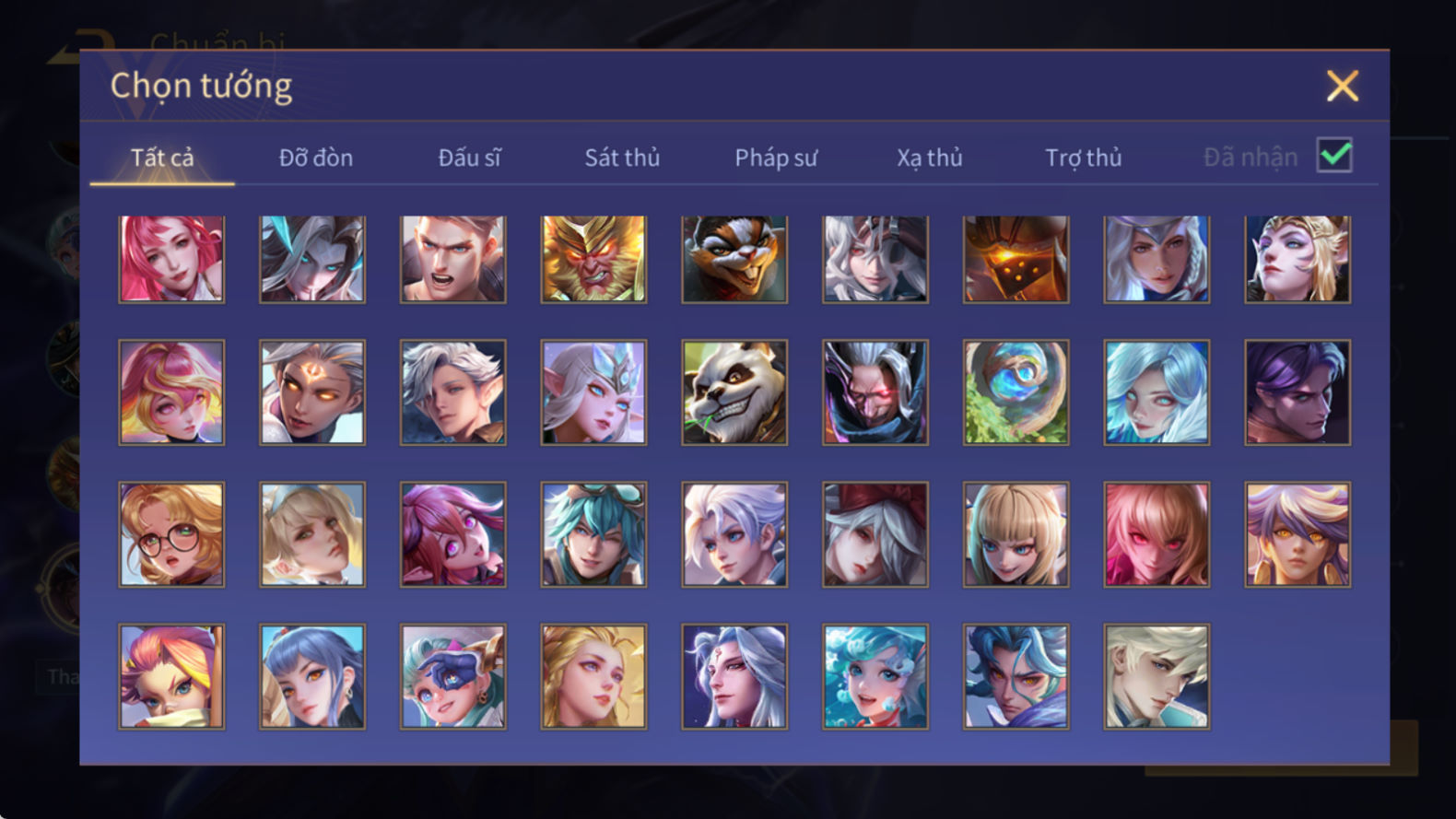Screen dimensions: 1456x819
Task: Open the Trợ thủ tab
Action: point(1083,158)
